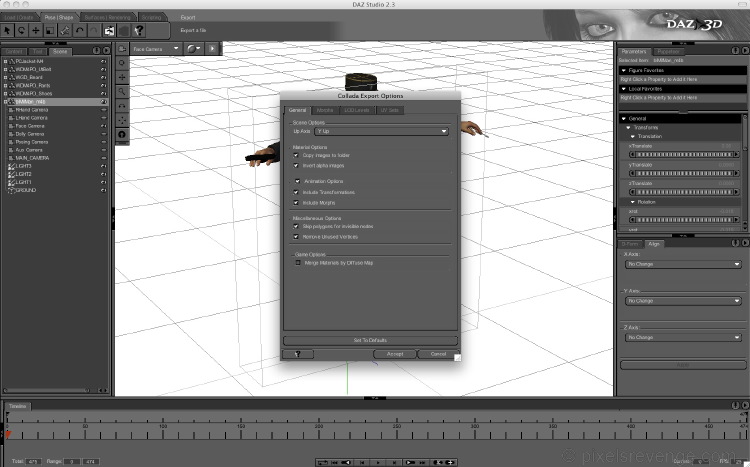
Task: Open the draw style sphere menu
Action: (x=194, y=49)
